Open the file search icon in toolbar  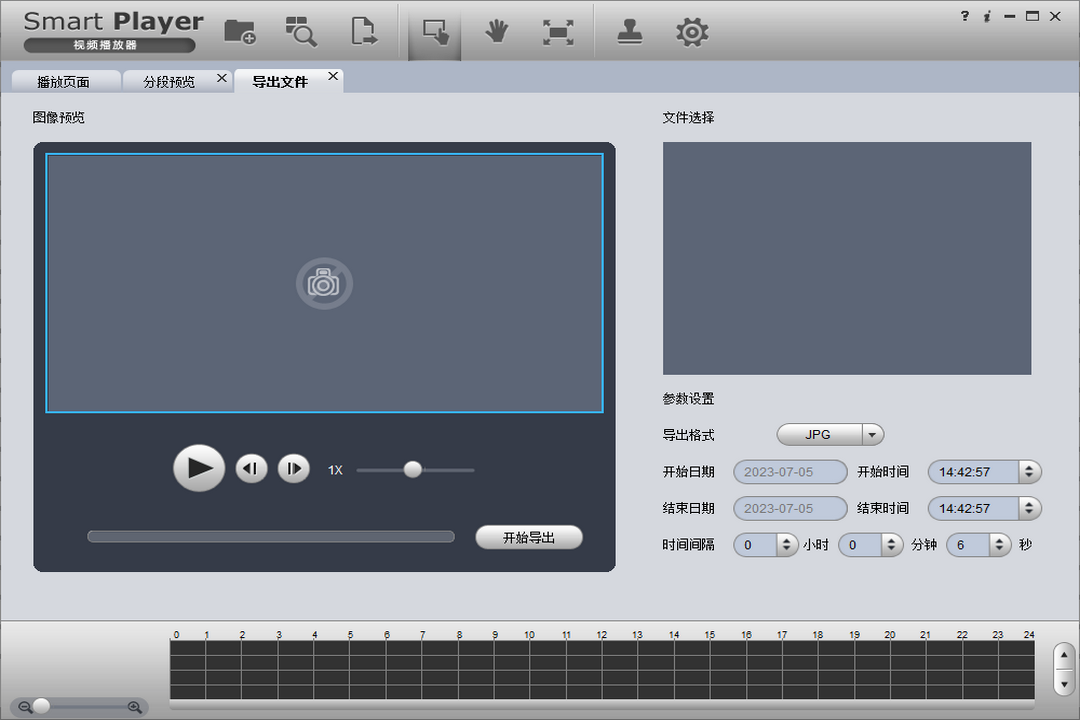pyautogui.click(x=300, y=32)
